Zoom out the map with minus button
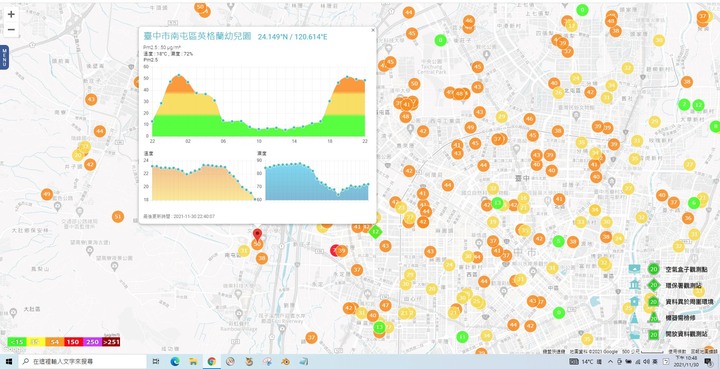The width and height of the screenshot is (720, 369). (11, 30)
